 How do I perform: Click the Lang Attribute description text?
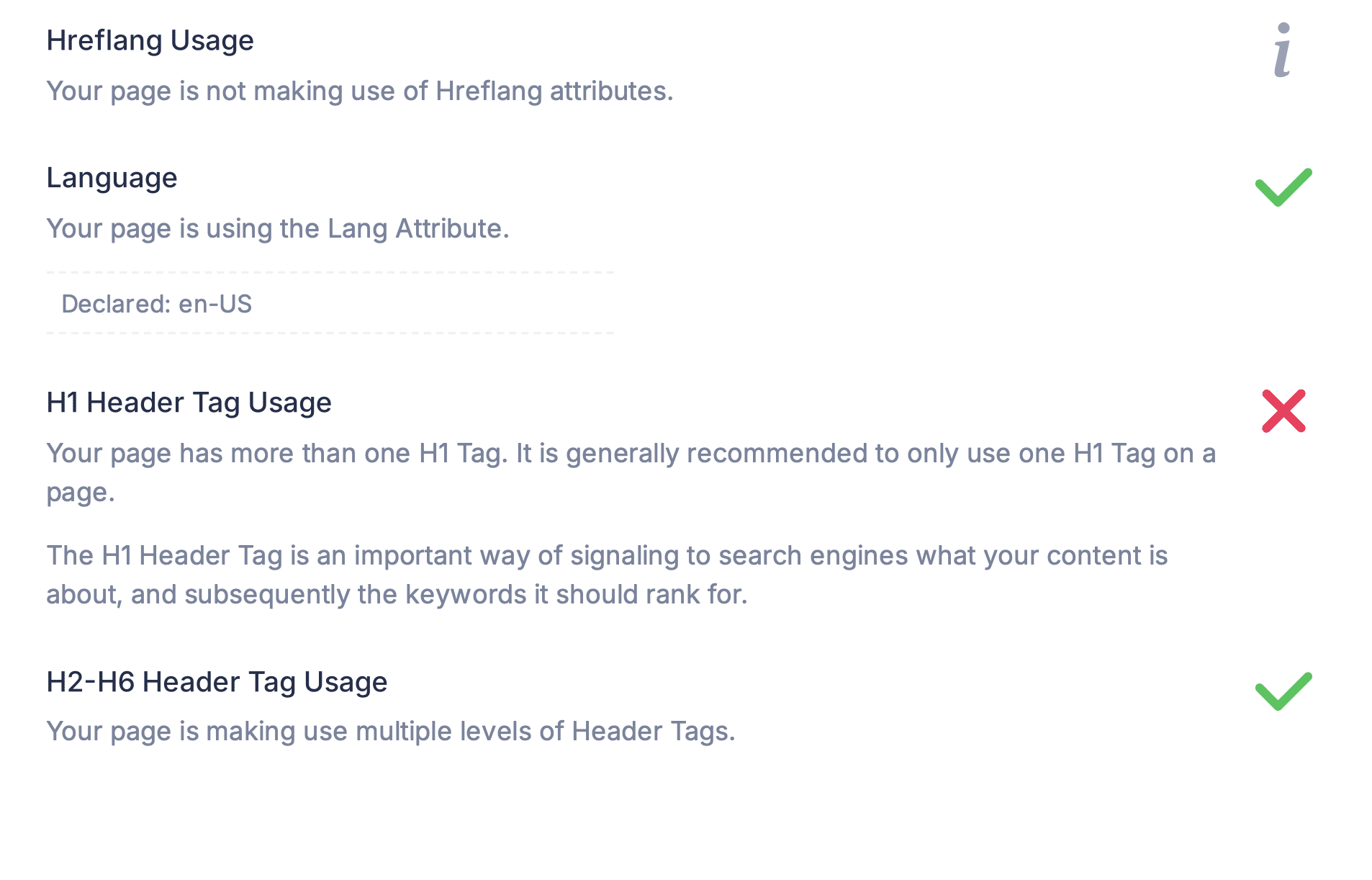coord(278,229)
